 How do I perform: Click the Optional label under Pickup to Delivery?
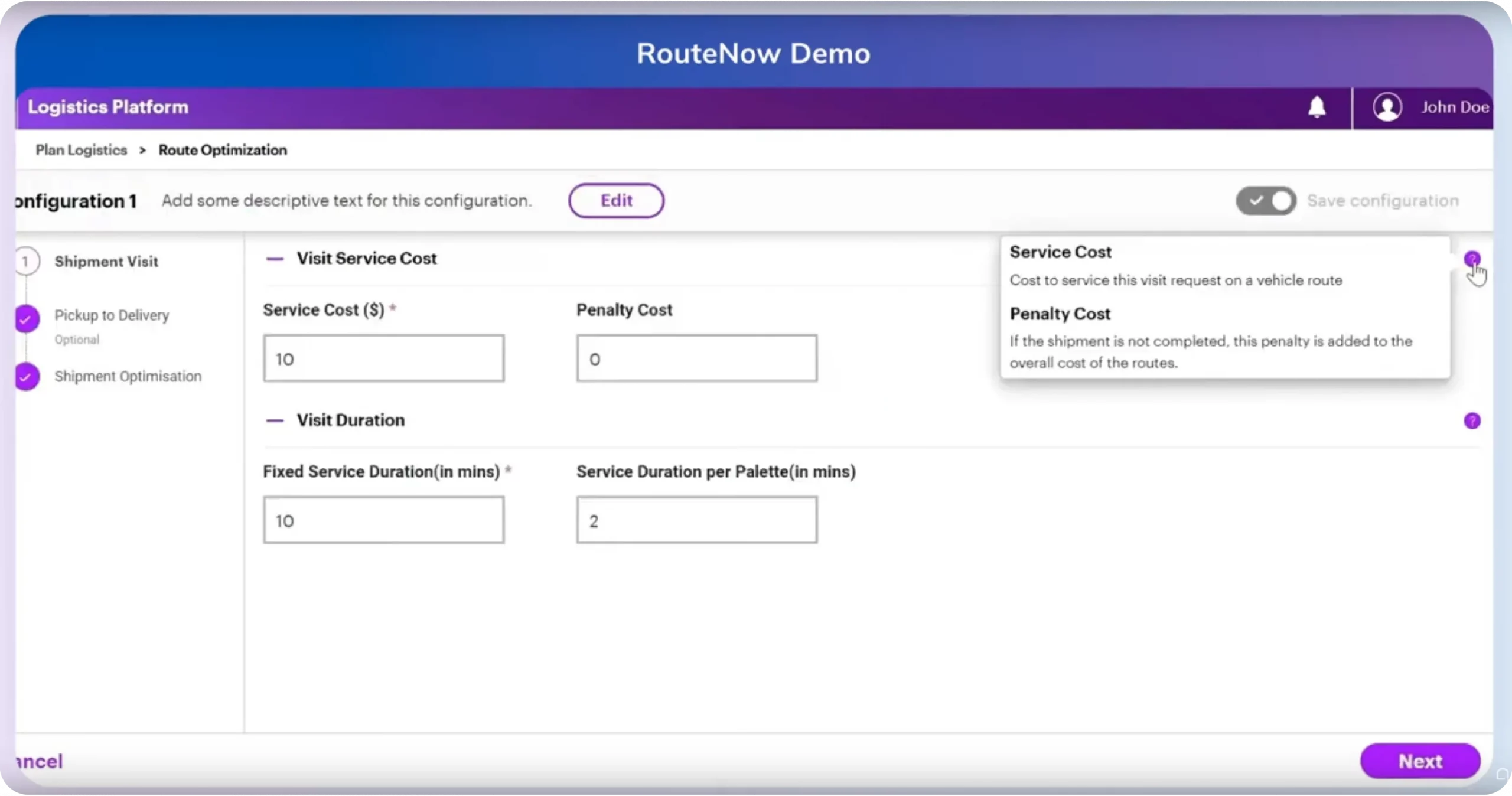77,340
